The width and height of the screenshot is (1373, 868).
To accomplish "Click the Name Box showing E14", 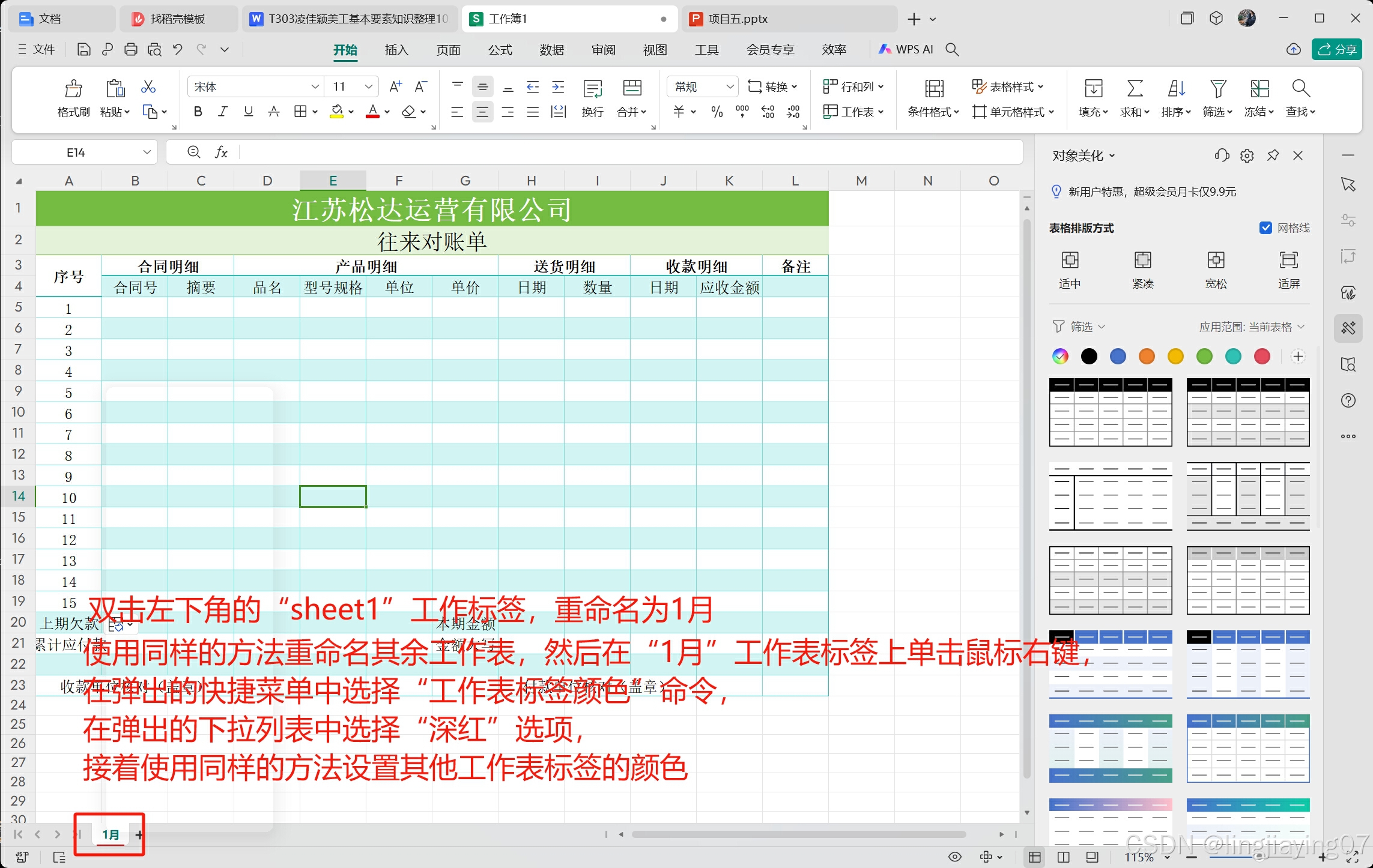I will (76, 152).
